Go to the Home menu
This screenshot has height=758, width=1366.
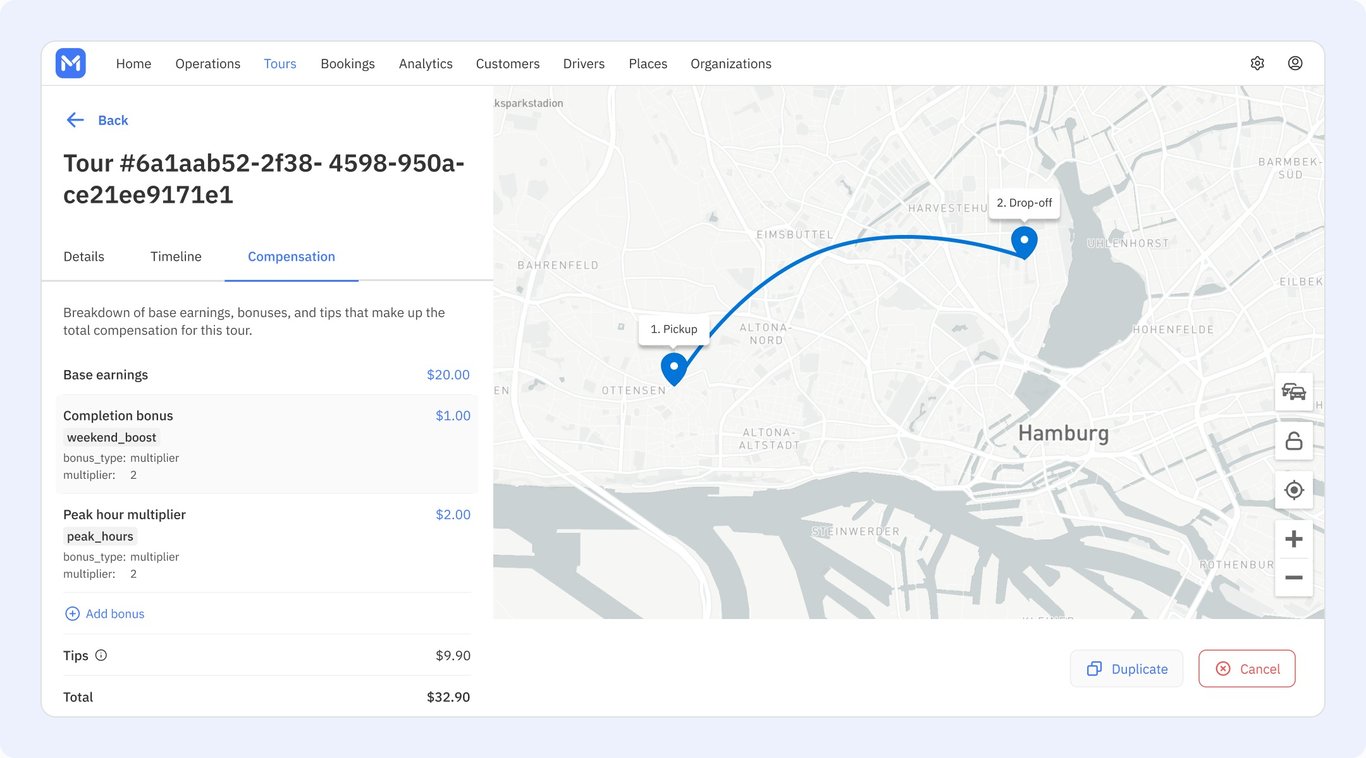(134, 63)
